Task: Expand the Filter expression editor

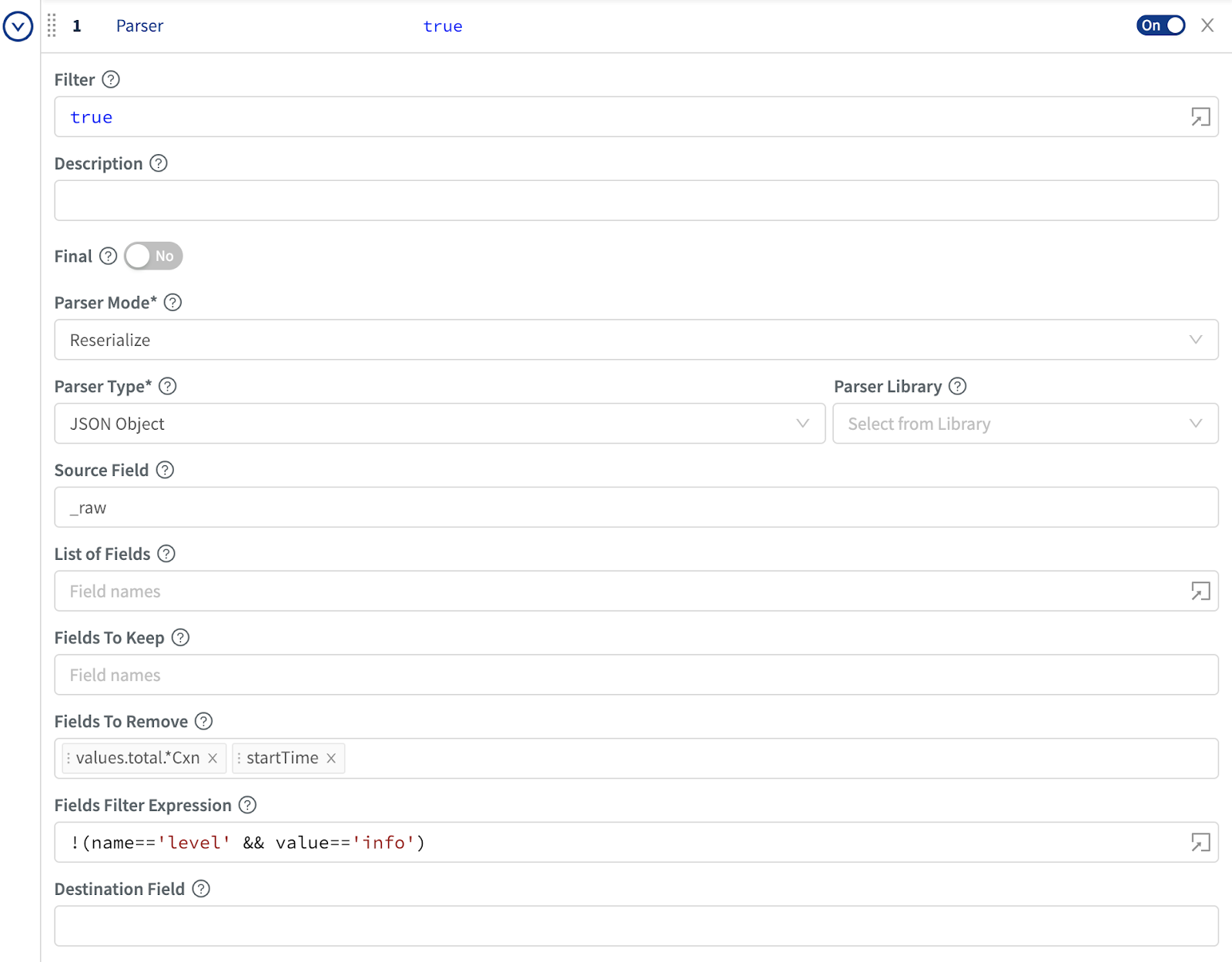Action: pos(1200,117)
